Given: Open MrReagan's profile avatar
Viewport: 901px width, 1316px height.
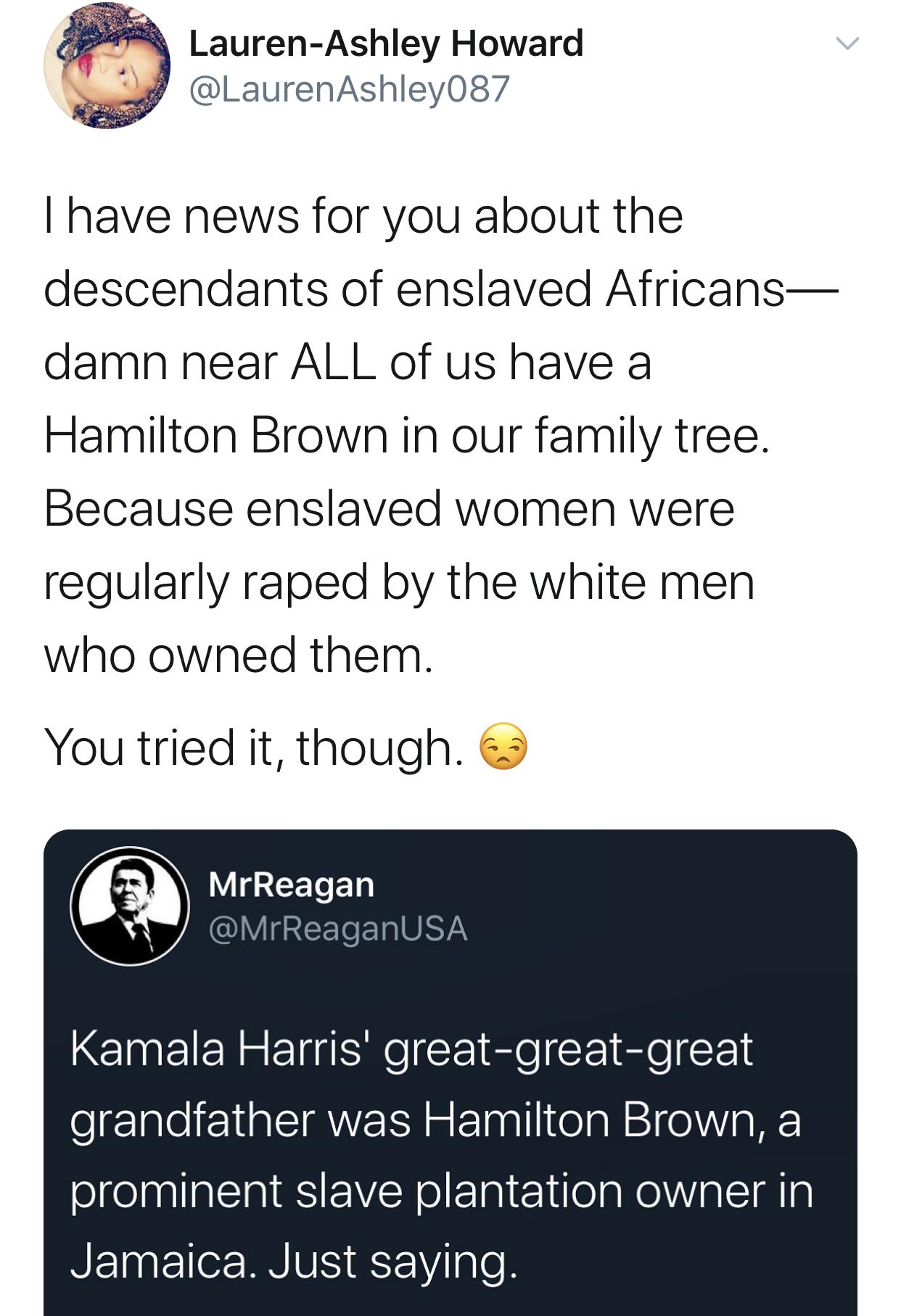Looking at the screenshot, I should tap(130, 906).
